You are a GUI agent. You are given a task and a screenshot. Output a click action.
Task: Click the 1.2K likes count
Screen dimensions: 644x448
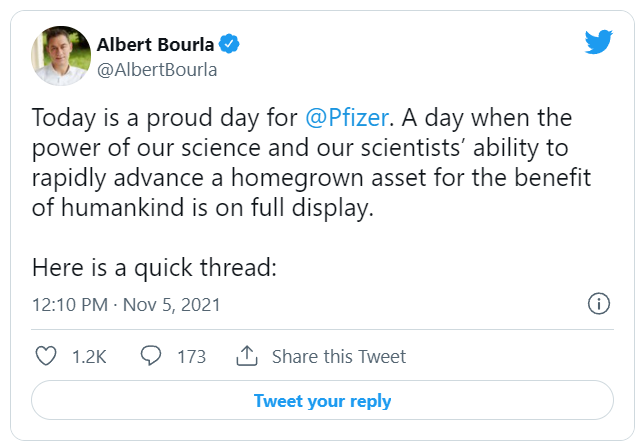(x=89, y=356)
